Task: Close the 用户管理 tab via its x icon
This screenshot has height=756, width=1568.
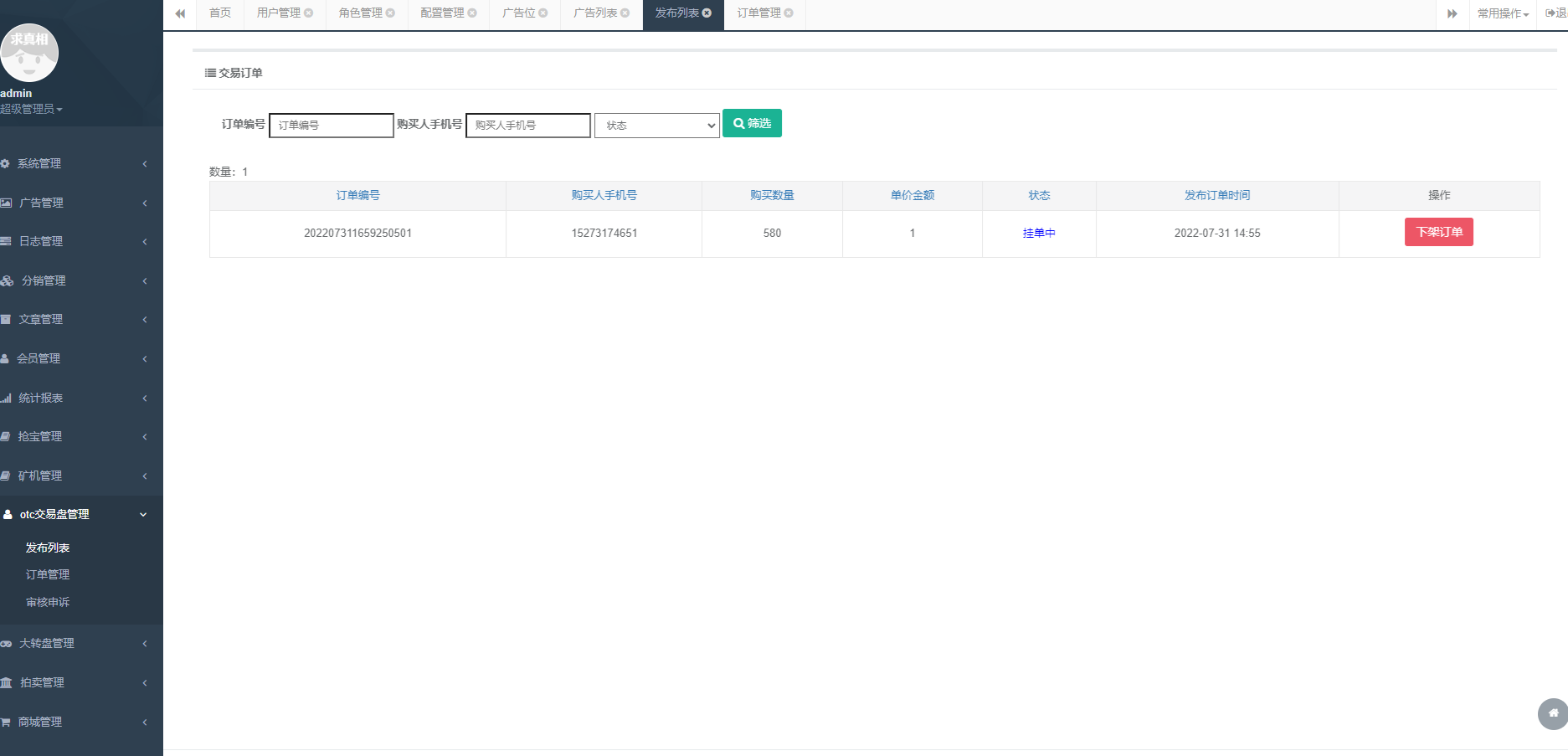Action: (x=309, y=13)
